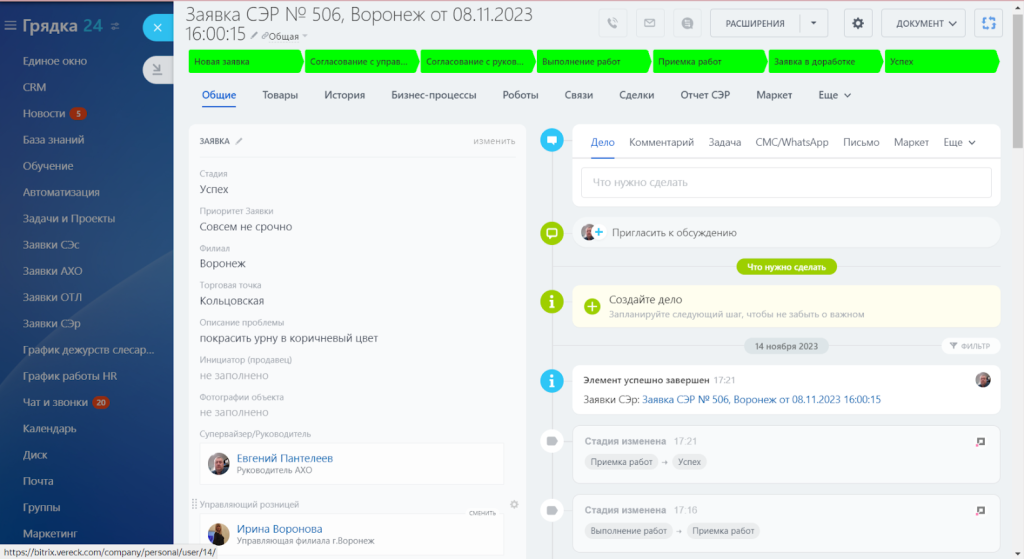1024x559 pixels.
Task: Click the Что нужно сделать input field
Action: pyautogui.click(x=785, y=183)
